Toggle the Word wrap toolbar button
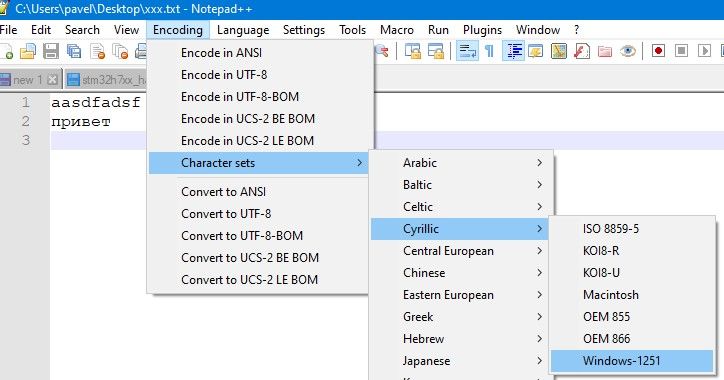 click(x=467, y=50)
